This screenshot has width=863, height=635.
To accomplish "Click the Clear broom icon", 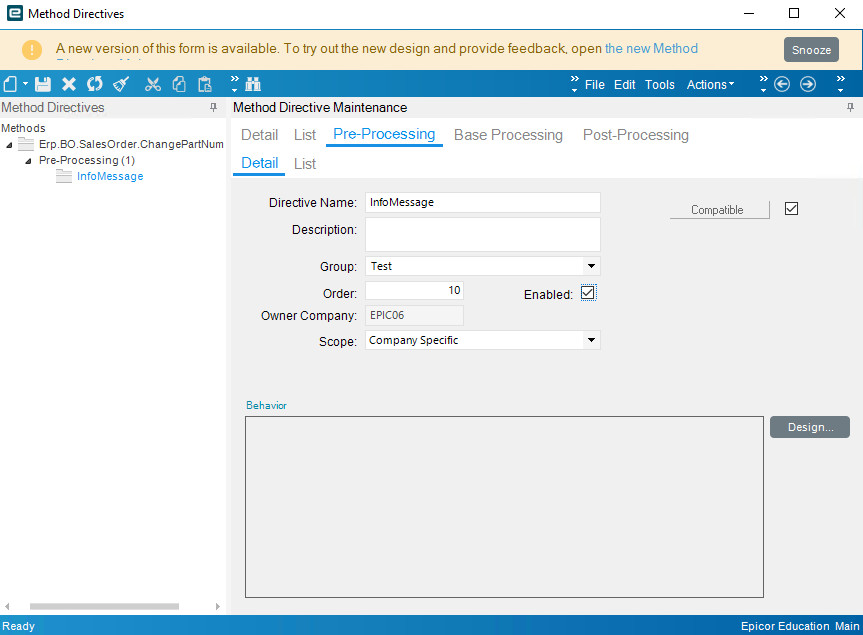I will 121,85.
